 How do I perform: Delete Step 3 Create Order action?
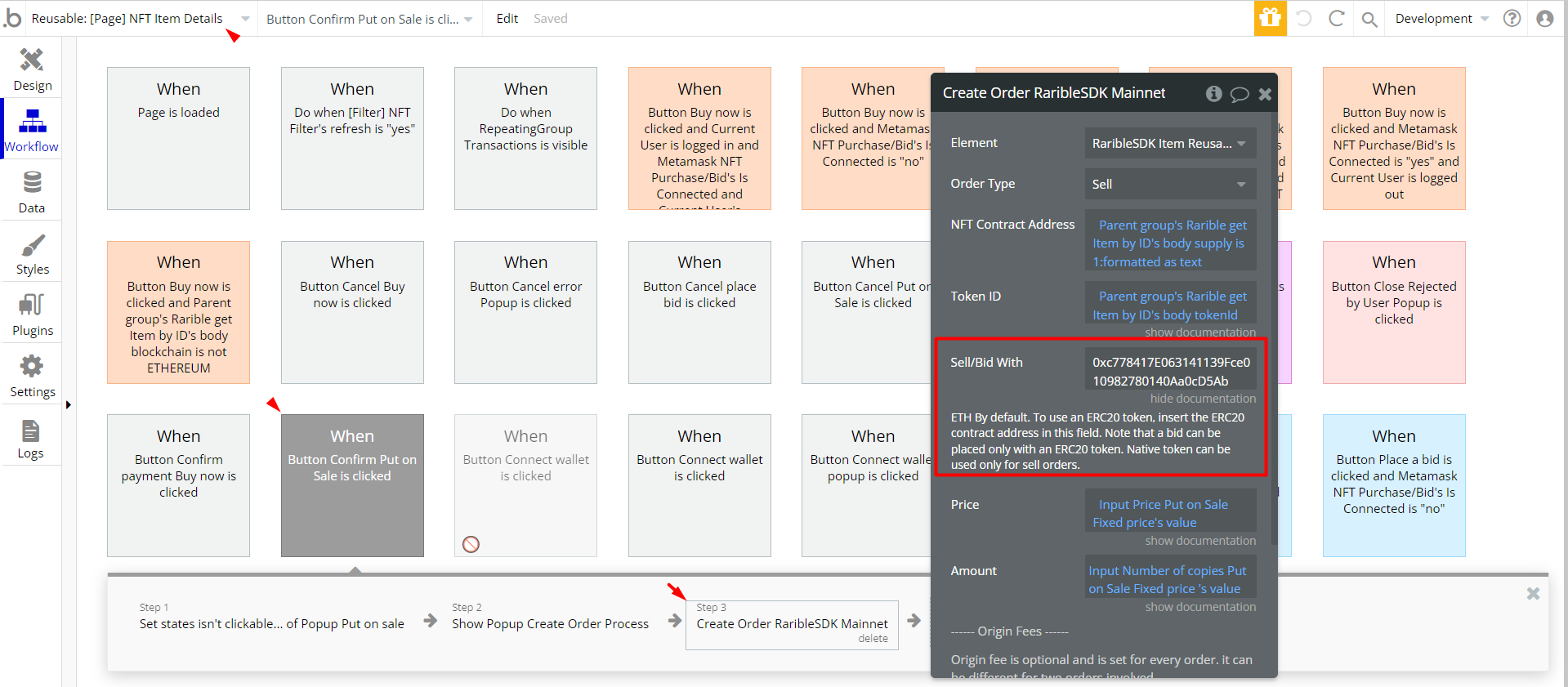point(873,639)
